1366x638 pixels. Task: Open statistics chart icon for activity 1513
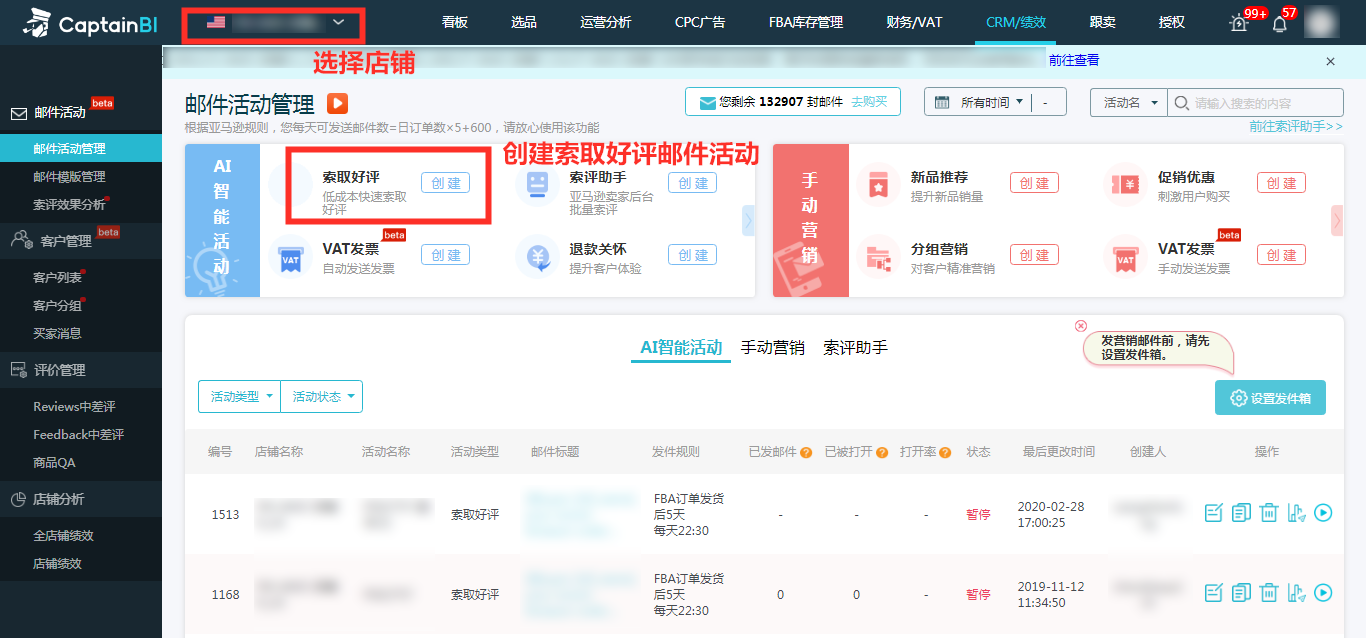[1297, 513]
